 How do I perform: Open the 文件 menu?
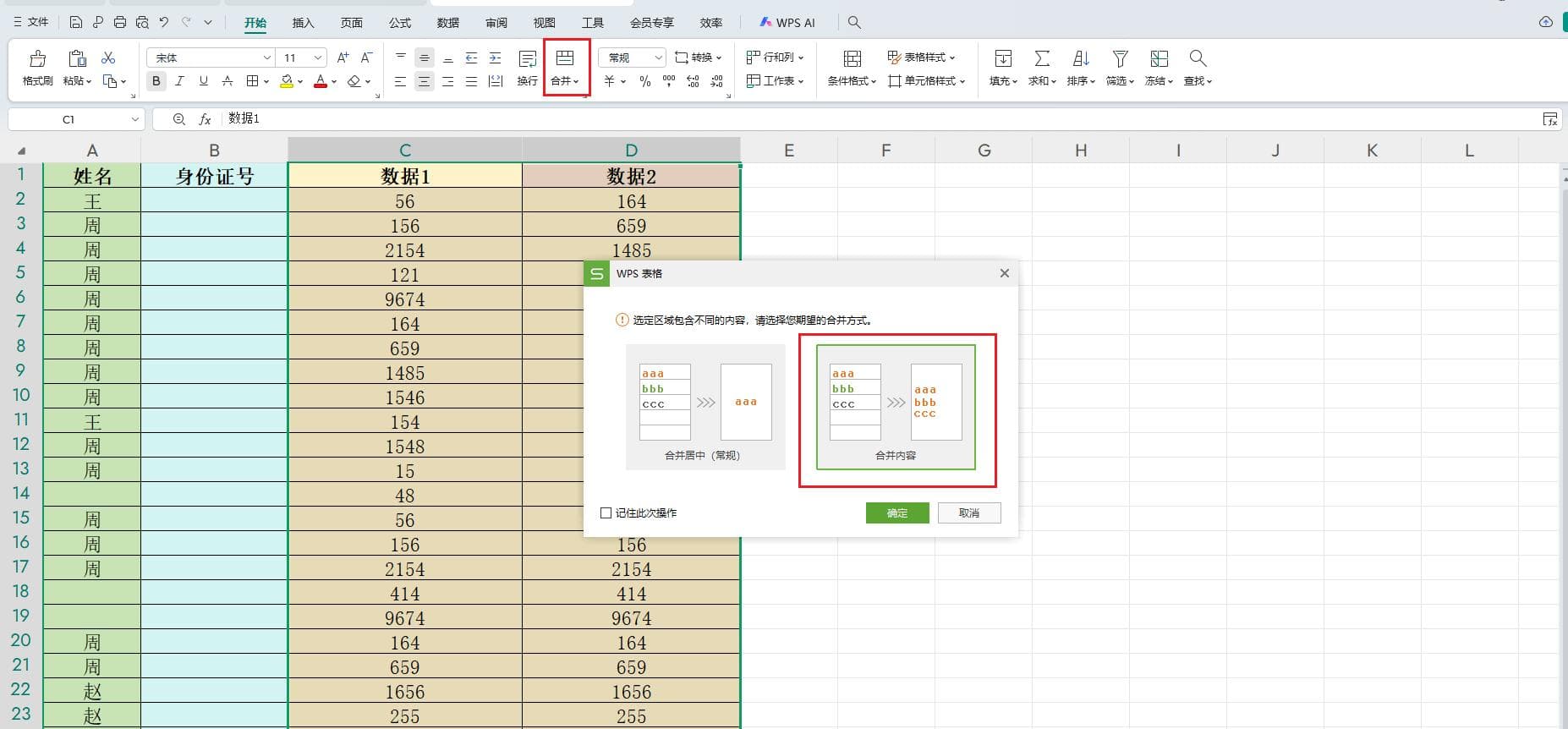tap(31, 22)
